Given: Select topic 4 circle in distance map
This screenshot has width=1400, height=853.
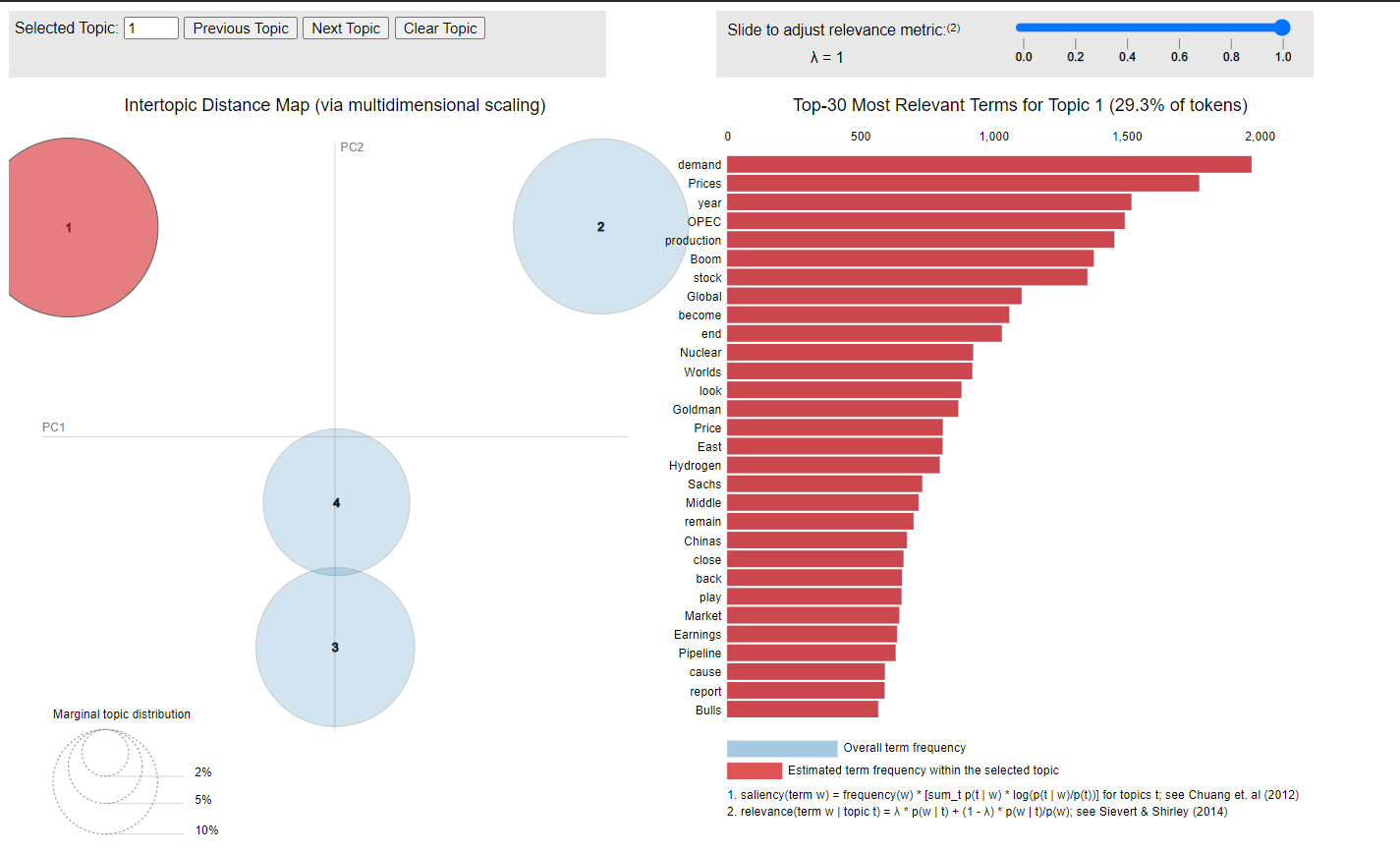Looking at the screenshot, I should click(x=336, y=501).
